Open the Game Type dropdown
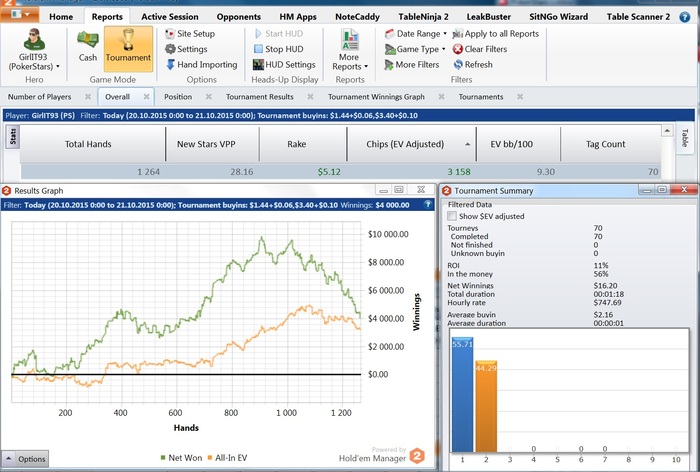Viewport: 700px width, 472px height. coord(415,49)
